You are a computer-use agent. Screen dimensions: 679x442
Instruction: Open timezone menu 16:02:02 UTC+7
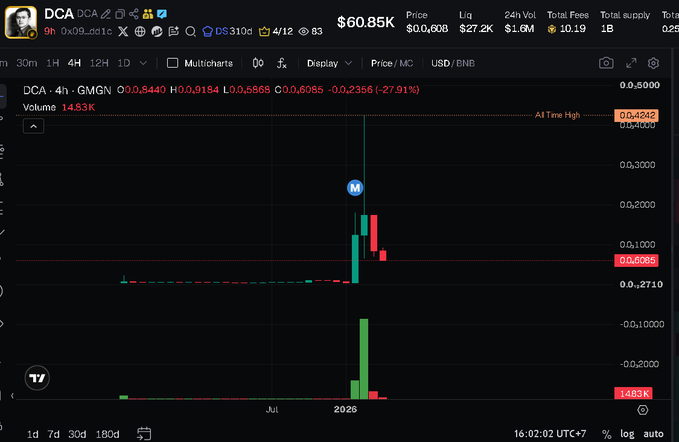point(550,434)
